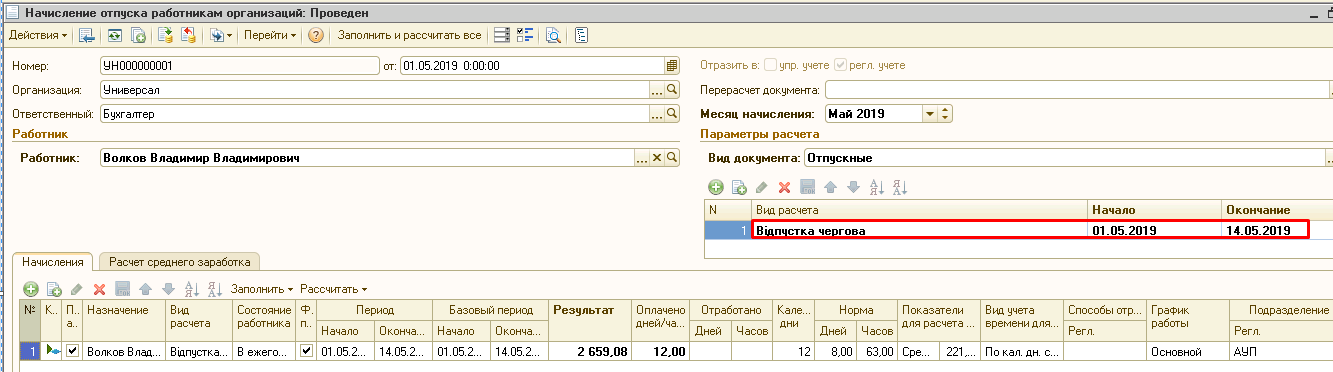Toggle упр. учете checkbox

pyautogui.click(x=770, y=66)
